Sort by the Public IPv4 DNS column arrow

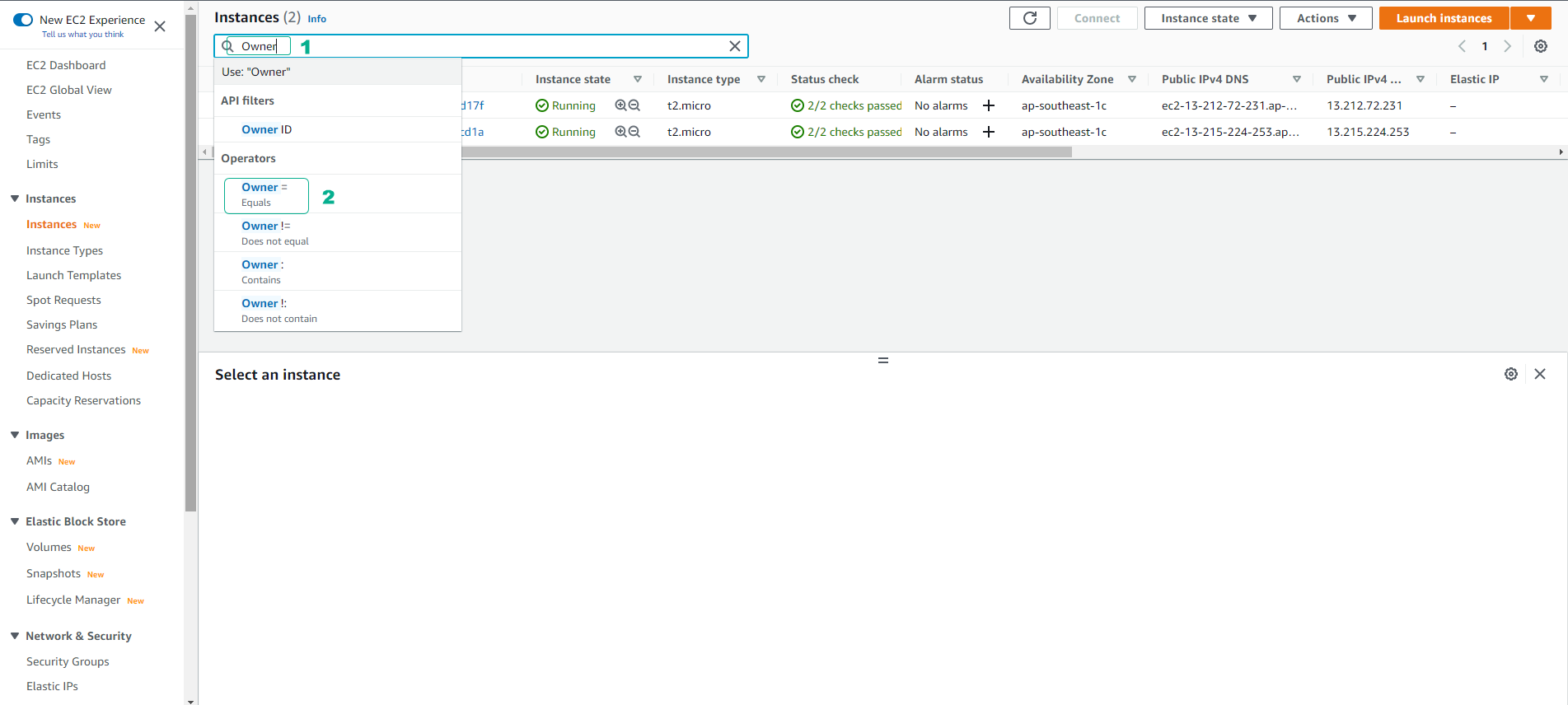click(x=1297, y=79)
